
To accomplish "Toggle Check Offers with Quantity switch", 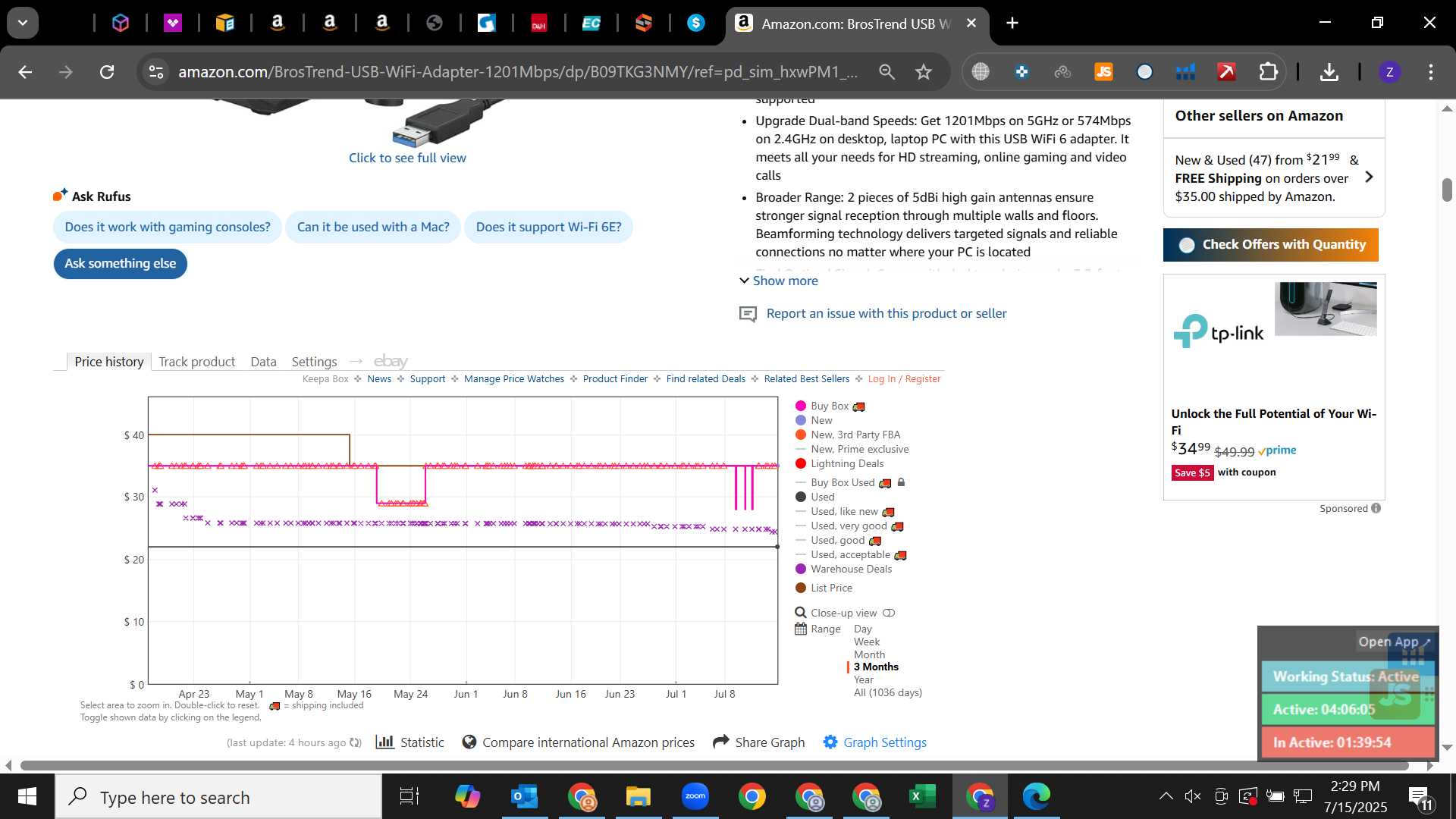I will (1187, 245).
